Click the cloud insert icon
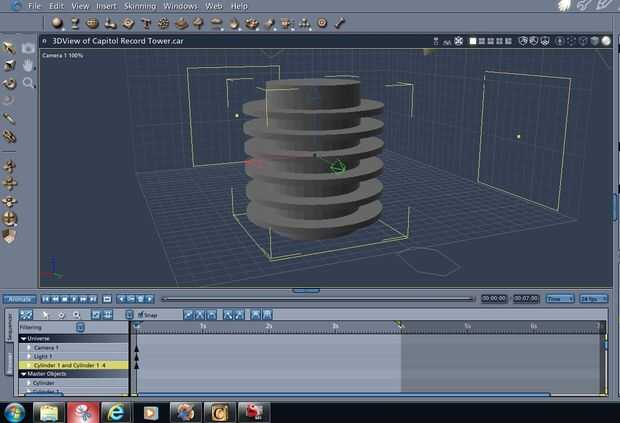This screenshot has width=620, height=423. (x=216, y=23)
